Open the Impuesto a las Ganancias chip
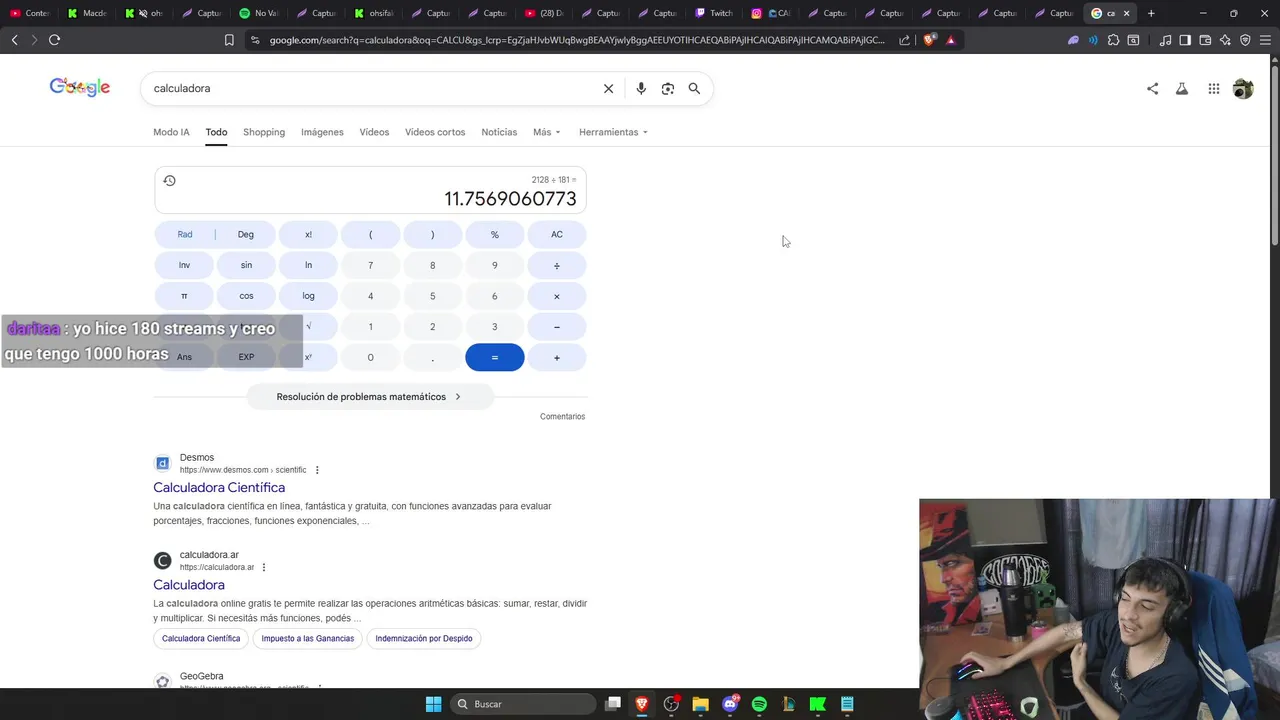 coord(308,638)
